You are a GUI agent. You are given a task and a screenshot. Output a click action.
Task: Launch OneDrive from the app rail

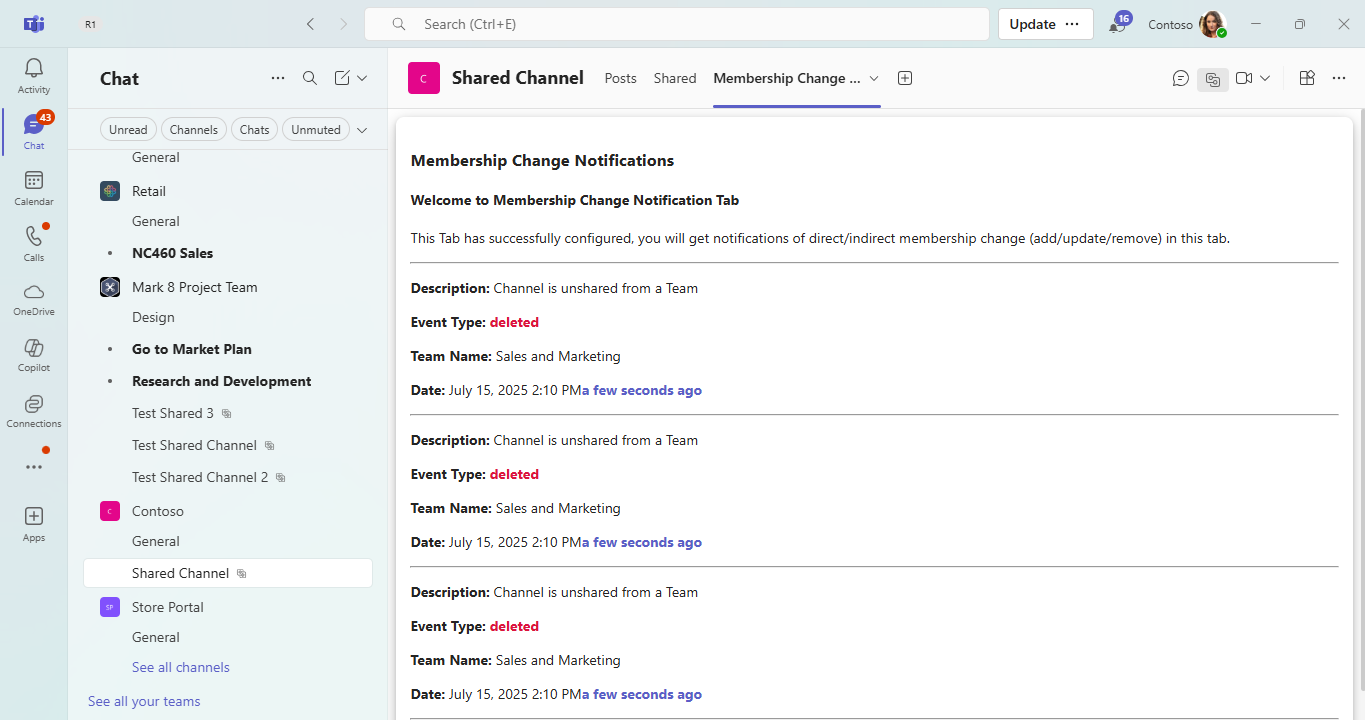coord(34,299)
